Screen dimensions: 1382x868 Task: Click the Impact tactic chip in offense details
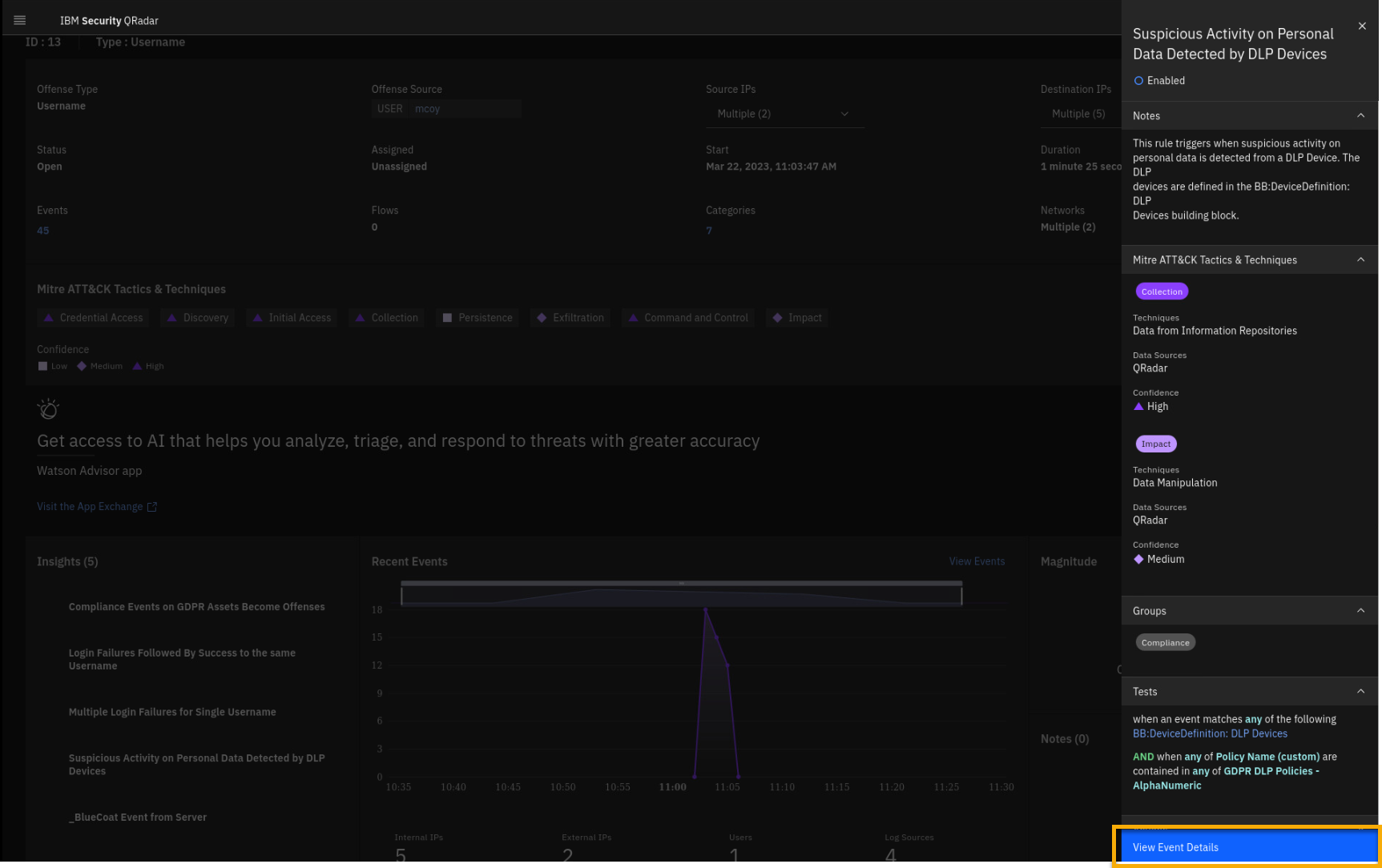[797, 318]
